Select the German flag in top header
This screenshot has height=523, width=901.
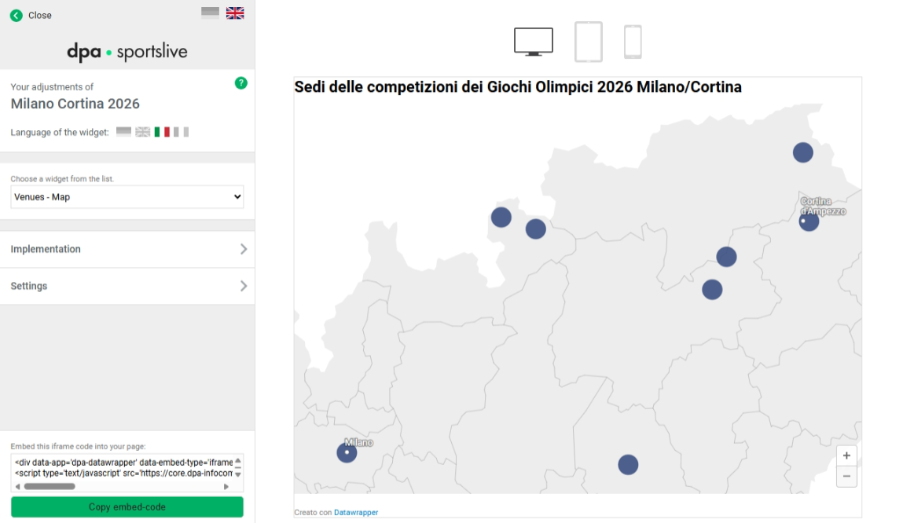click(x=210, y=13)
